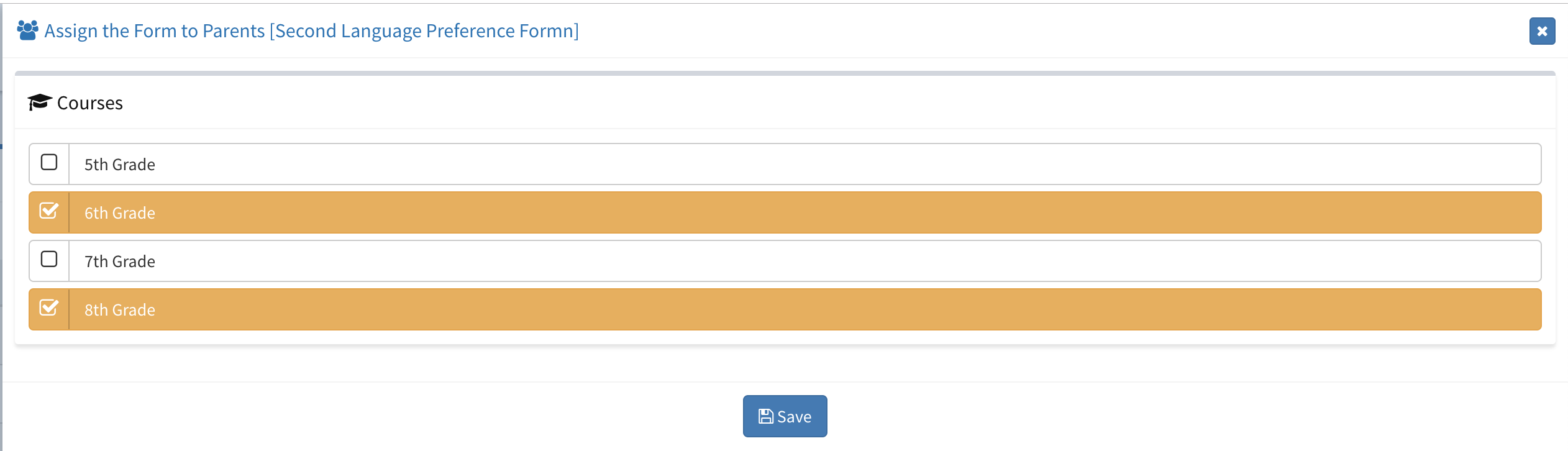This screenshot has height=451, width=1568.
Task: Click the 5th Grade checkbox cell
Action: coord(49,164)
